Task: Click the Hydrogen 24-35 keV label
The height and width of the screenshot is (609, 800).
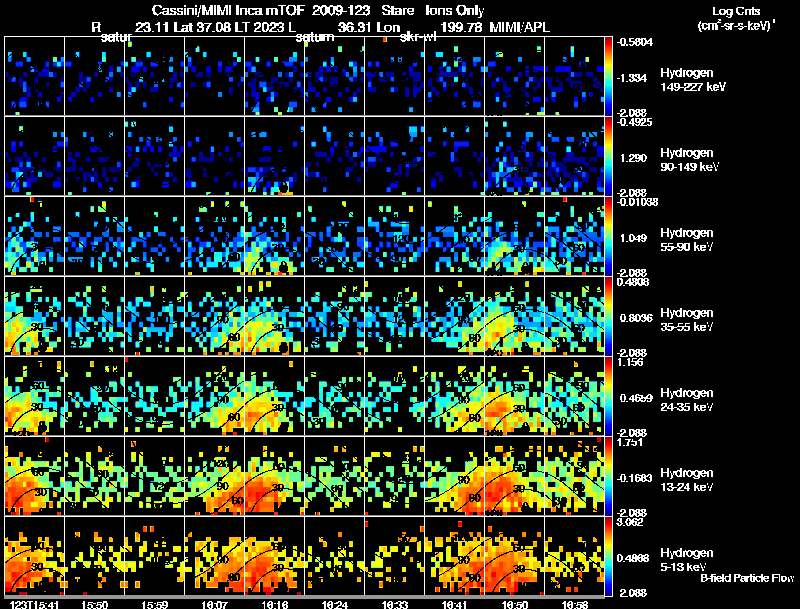Action: pyautogui.click(x=687, y=400)
